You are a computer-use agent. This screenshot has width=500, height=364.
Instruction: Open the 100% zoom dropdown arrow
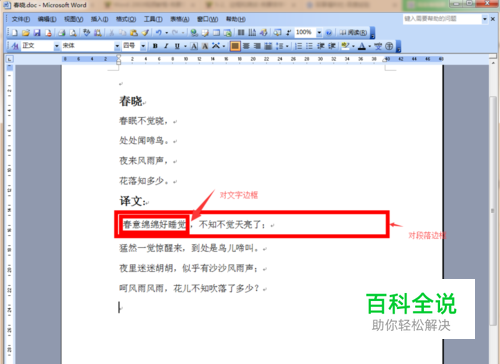pyautogui.click(x=319, y=33)
